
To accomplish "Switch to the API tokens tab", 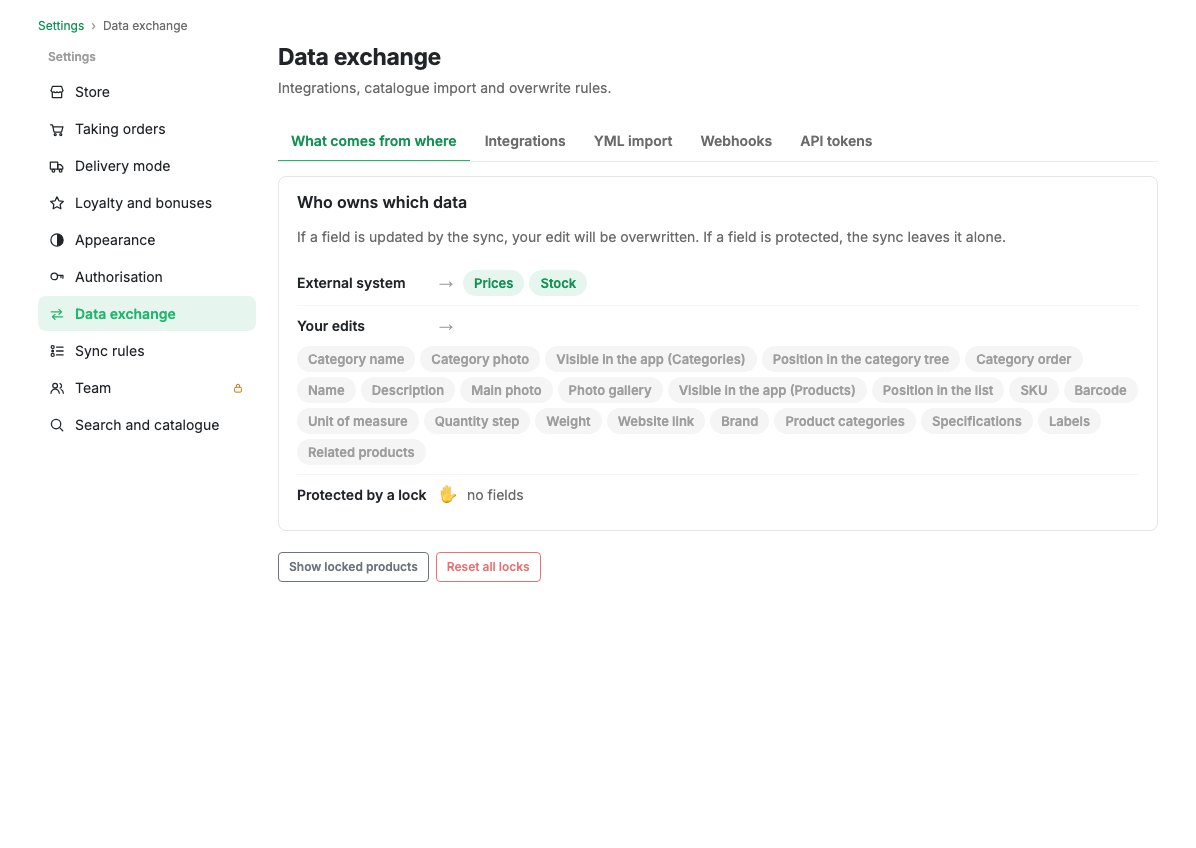I will (836, 141).
